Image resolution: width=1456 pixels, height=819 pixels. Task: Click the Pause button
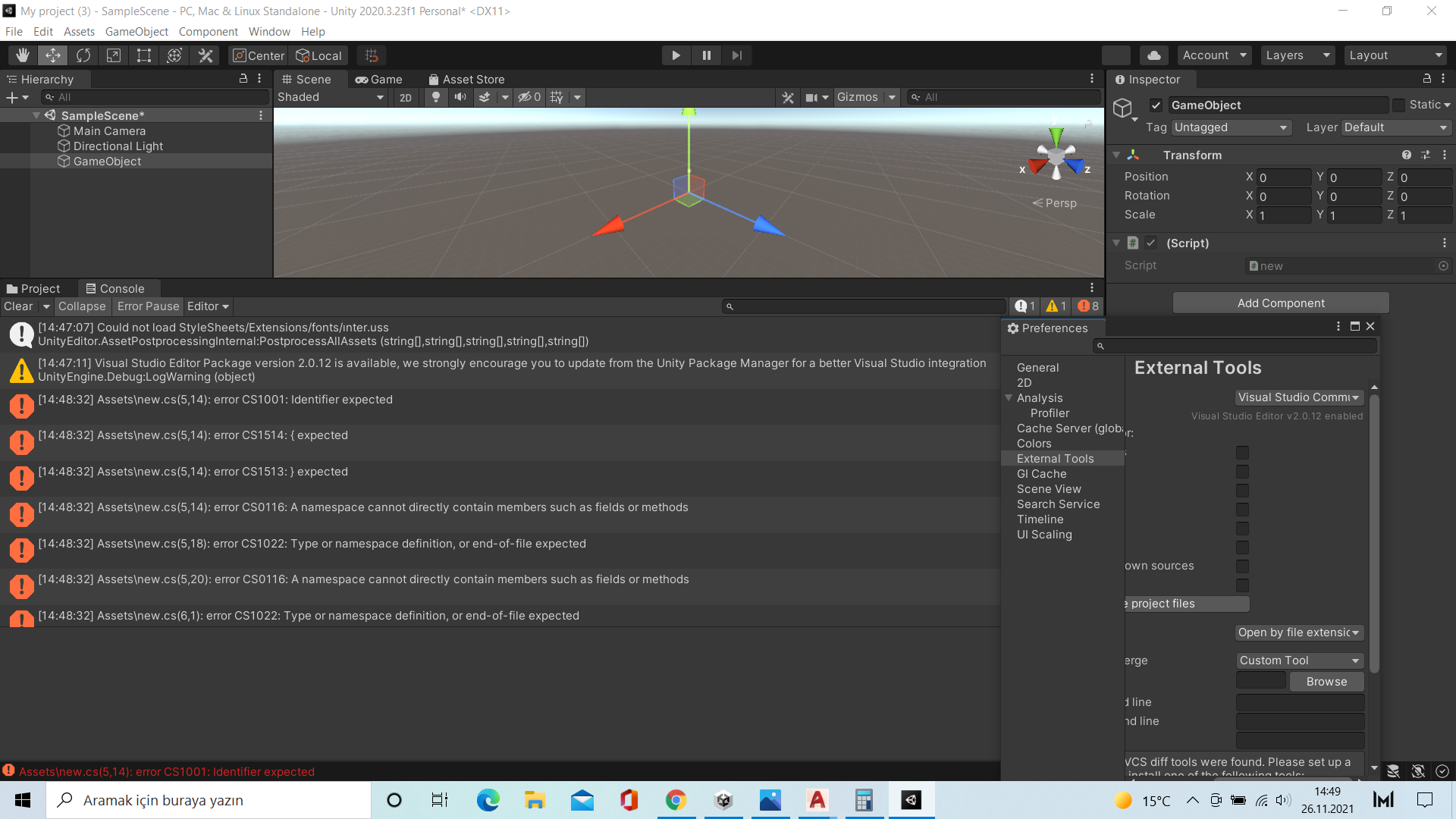click(x=706, y=55)
